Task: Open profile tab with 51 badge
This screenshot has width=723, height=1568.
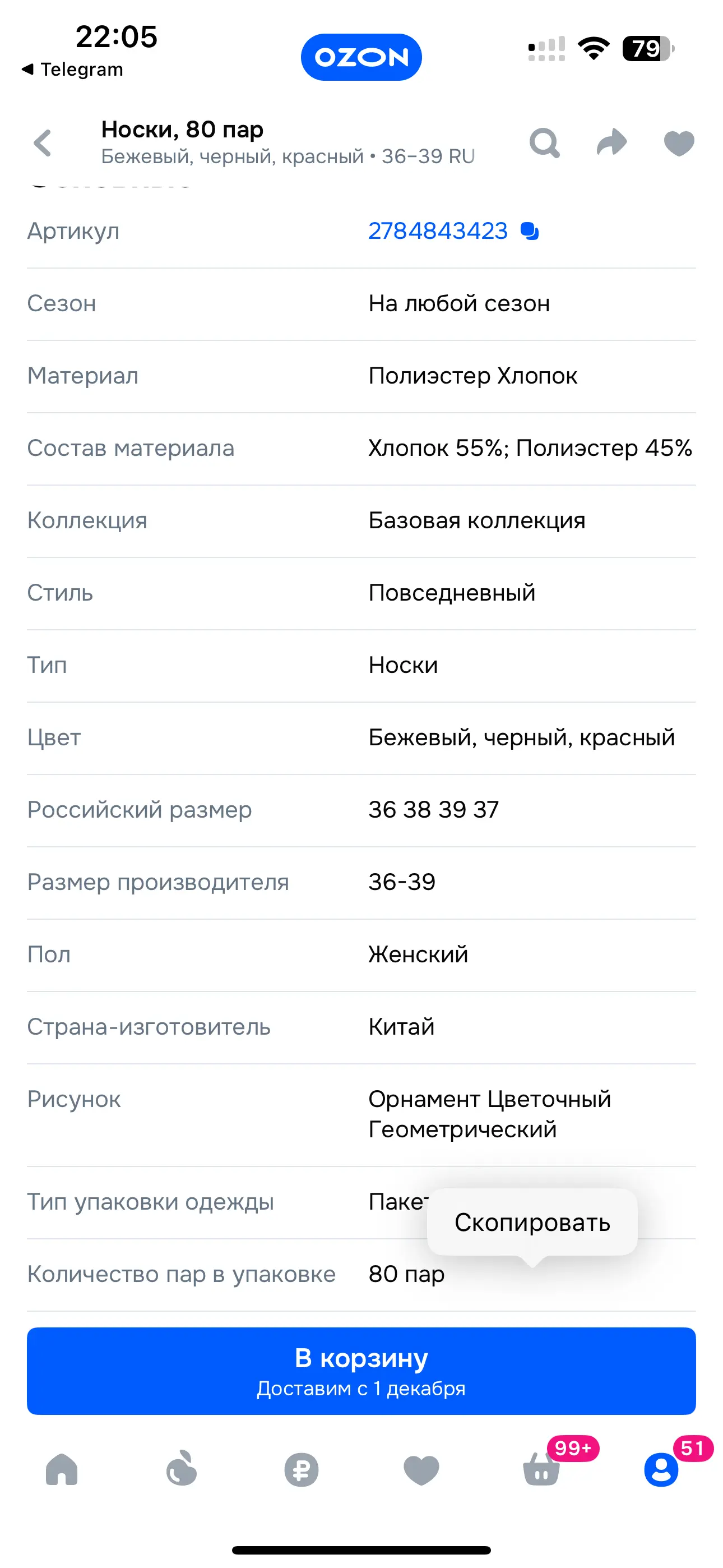Action: point(661,1470)
